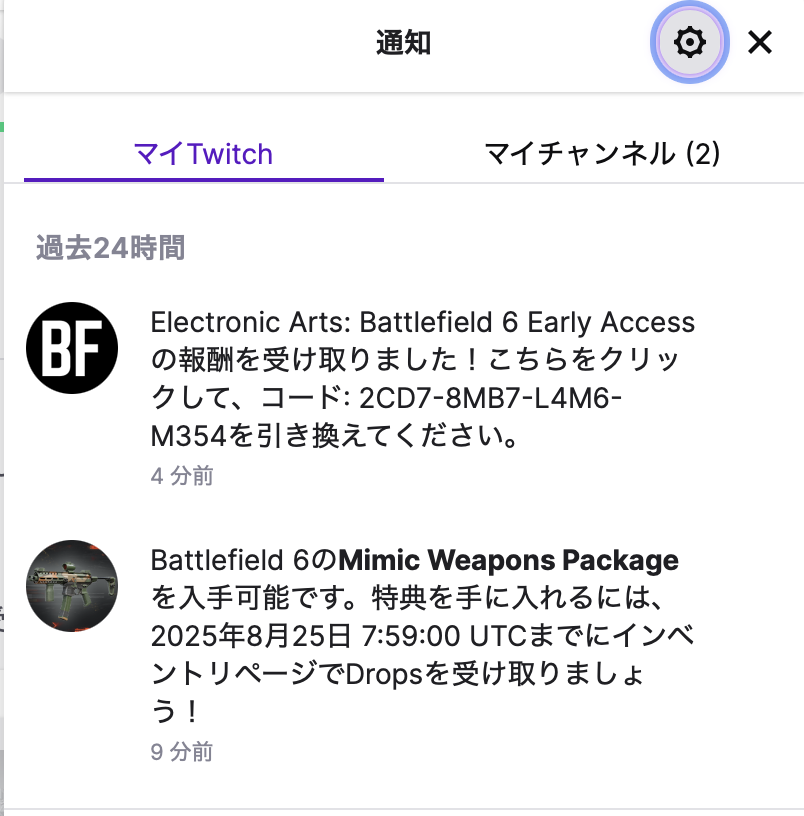Viewport: 804px width, 816px height.
Task: Click the (2) count on マイチャンネル tab
Action: [702, 154]
